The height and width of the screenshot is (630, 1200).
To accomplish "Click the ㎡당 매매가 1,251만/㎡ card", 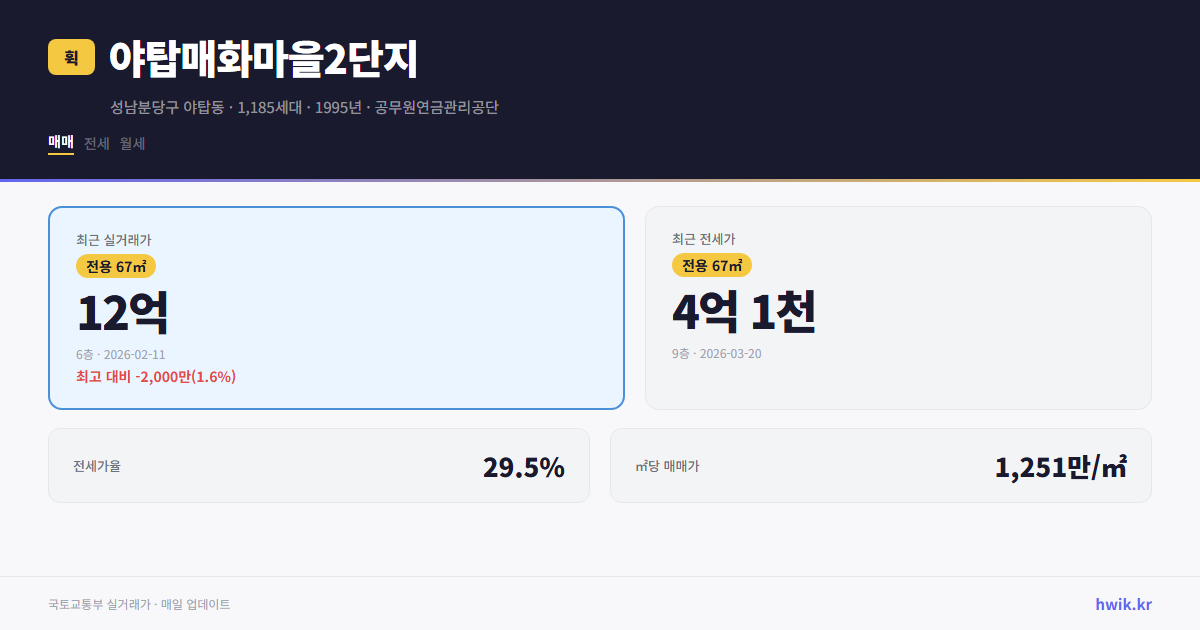I will [x=880, y=465].
